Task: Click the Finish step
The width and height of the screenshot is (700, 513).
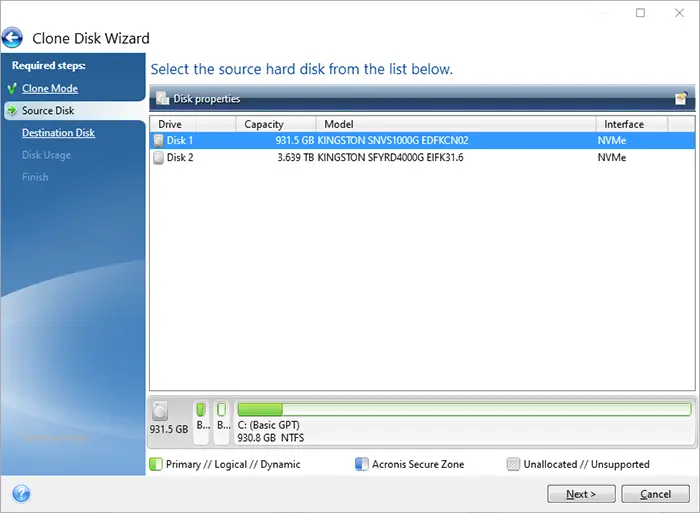Action: pos(35,177)
